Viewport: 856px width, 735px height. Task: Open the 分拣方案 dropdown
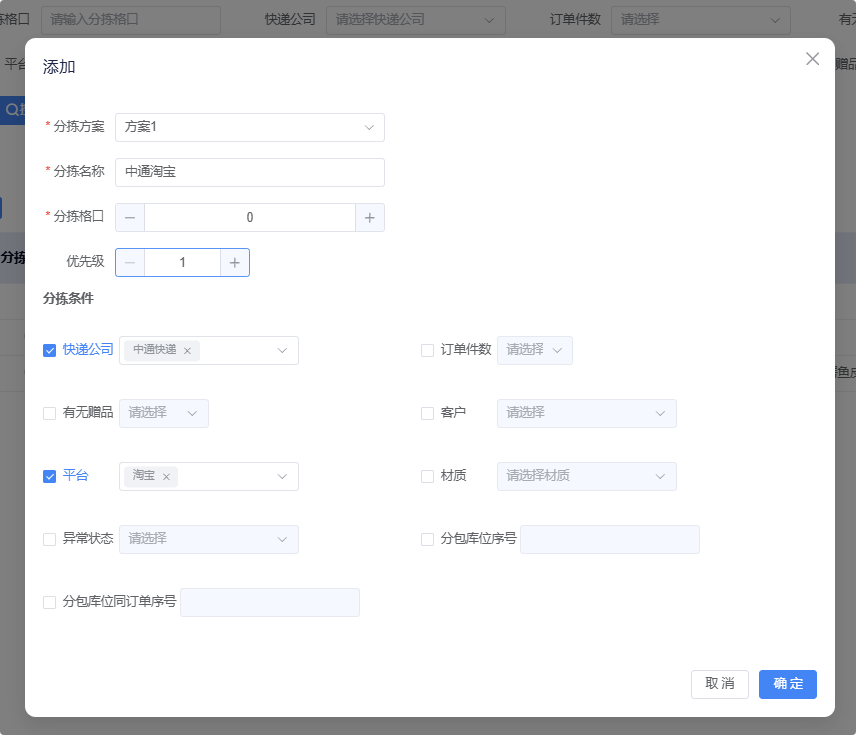point(250,128)
